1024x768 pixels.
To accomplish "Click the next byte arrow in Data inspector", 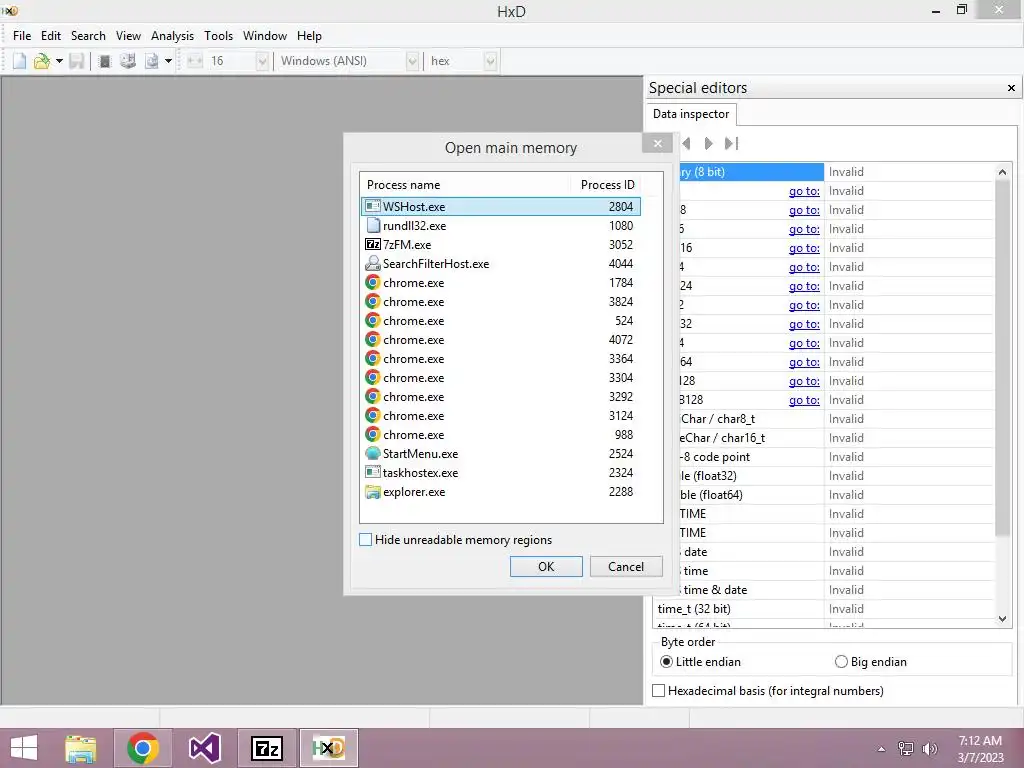I will tap(709, 143).
